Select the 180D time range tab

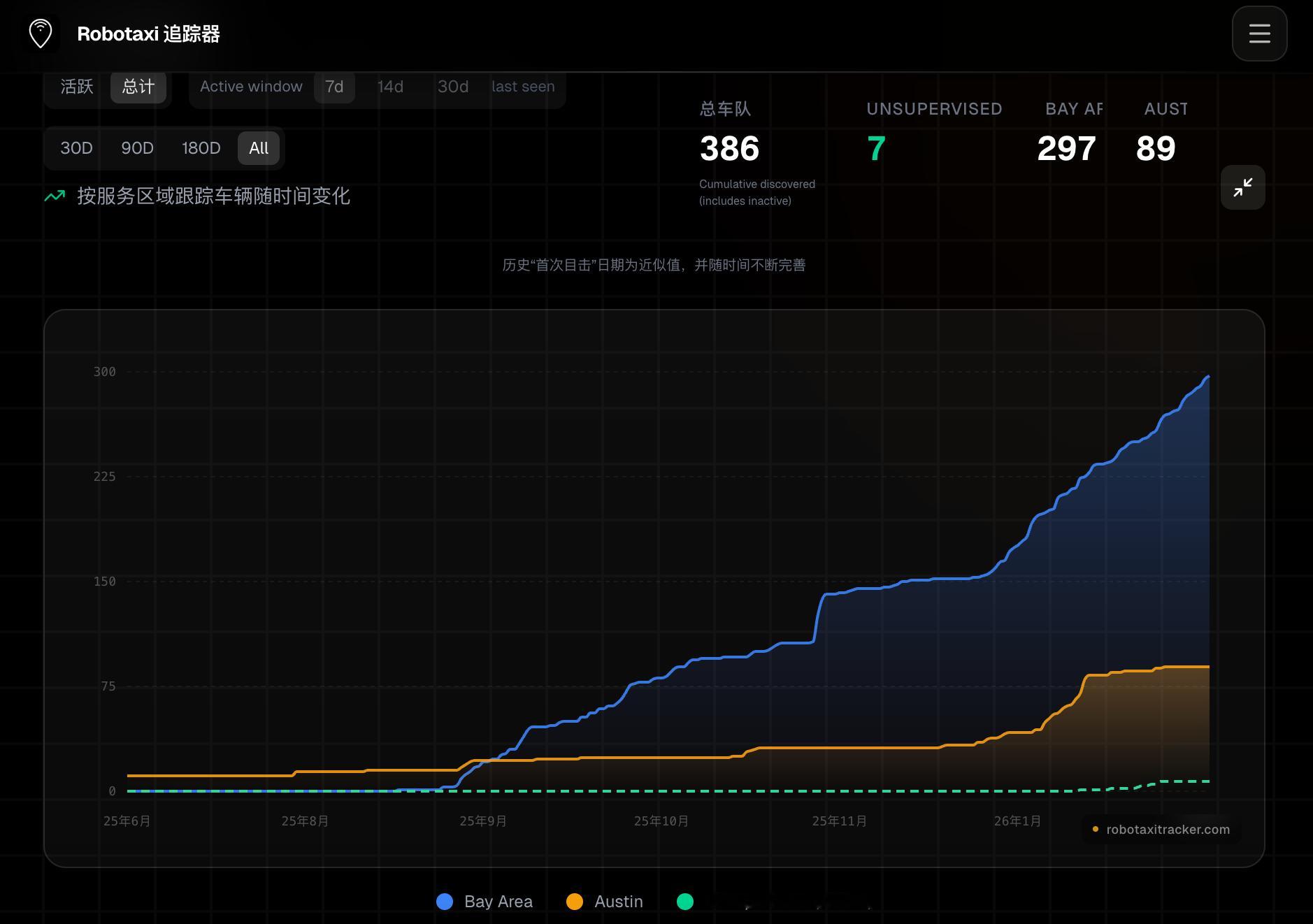[201, 148]
